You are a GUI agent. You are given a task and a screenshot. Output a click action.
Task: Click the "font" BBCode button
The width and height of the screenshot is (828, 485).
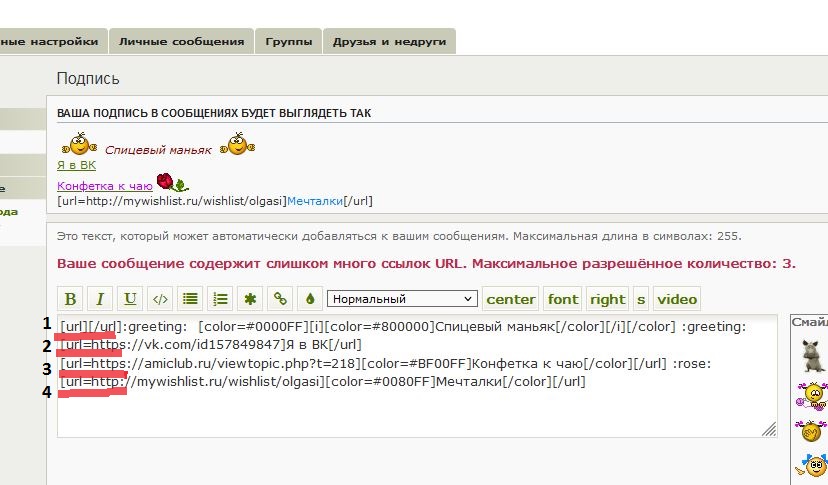[x=563, y=298]
